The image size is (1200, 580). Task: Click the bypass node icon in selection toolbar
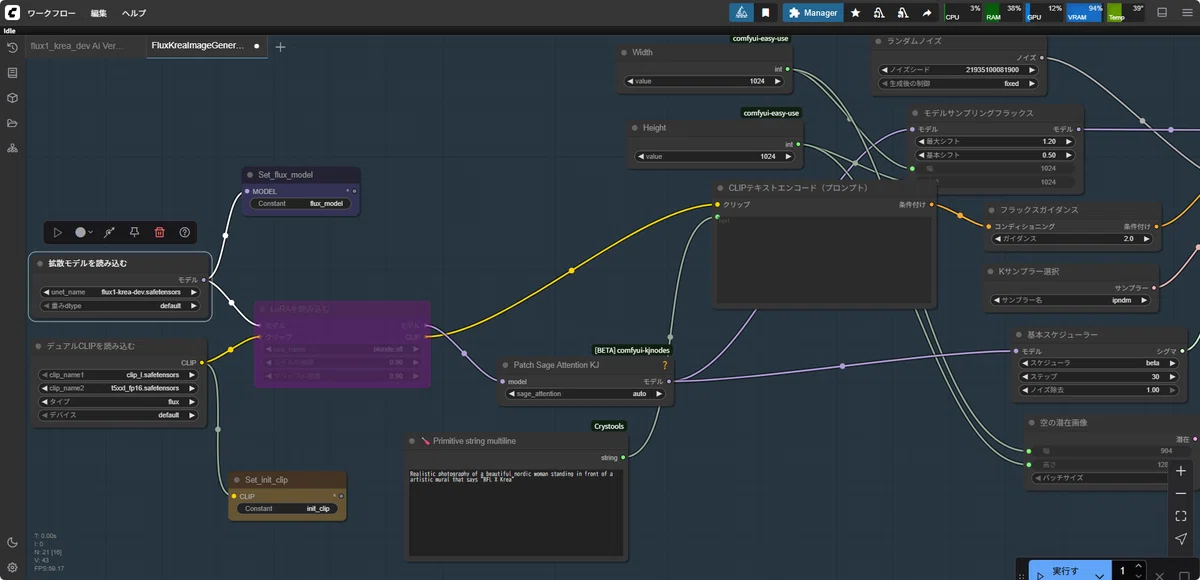(x=109, y=232)
